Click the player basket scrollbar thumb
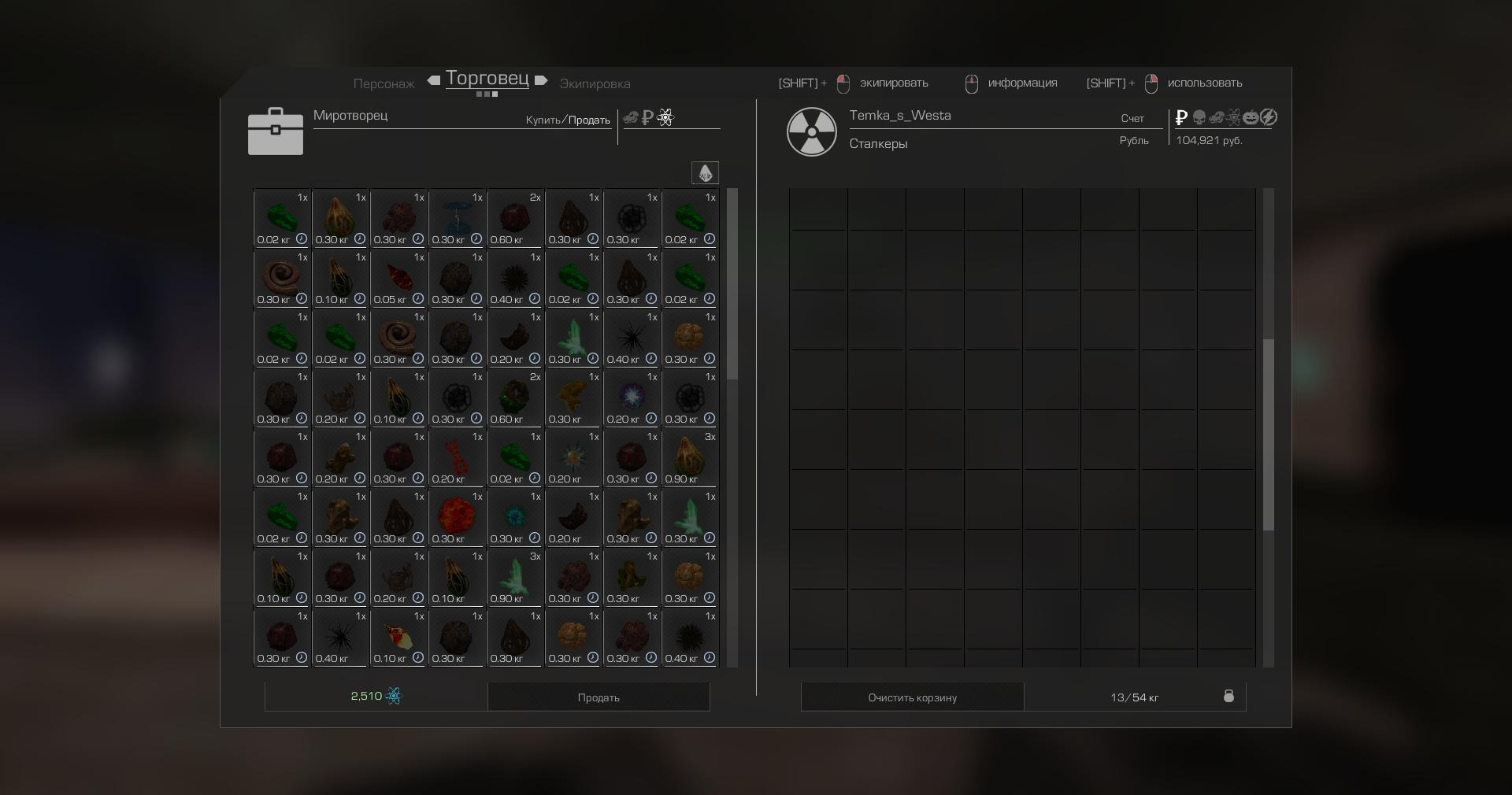 pos(1269,435)
